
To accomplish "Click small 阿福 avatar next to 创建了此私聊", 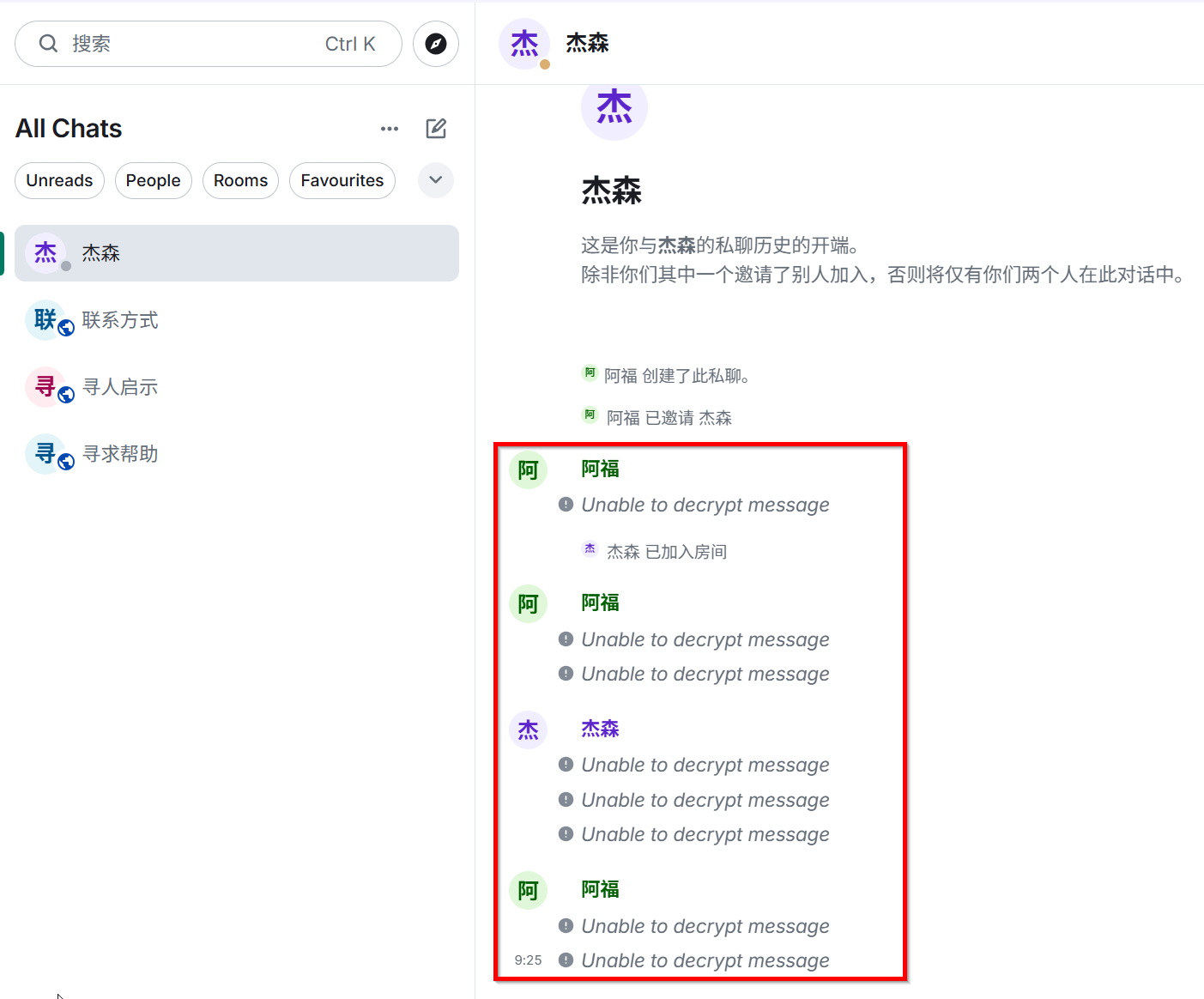I will point(590,372).
